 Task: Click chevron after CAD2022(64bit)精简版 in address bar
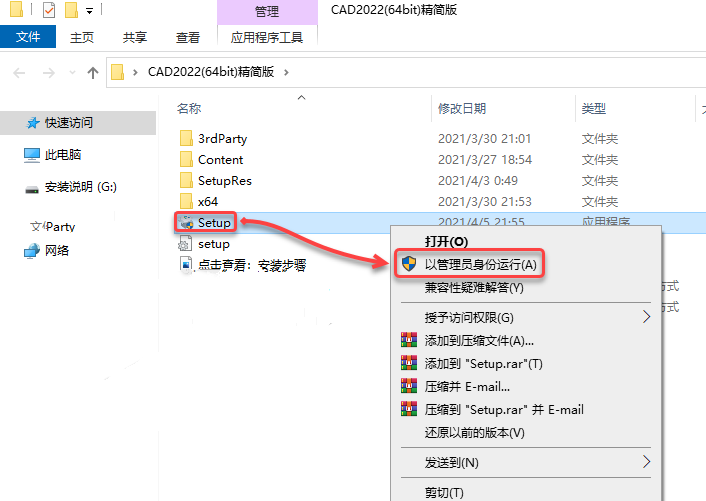286,72
